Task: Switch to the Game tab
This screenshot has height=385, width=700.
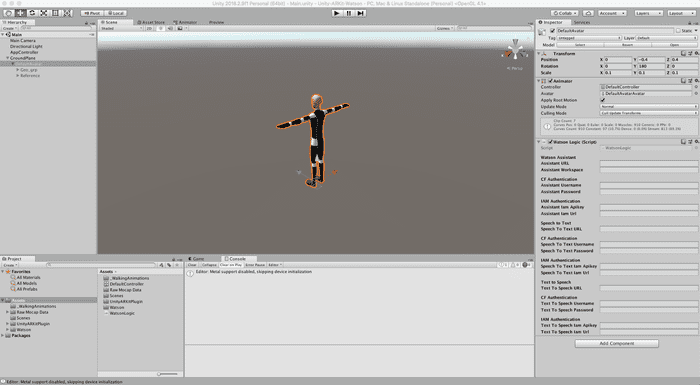Action: click(196, 259)
